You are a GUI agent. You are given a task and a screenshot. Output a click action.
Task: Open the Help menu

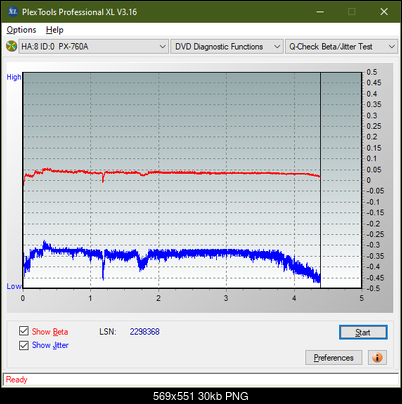pyautogui.click(x=55, y=30)
